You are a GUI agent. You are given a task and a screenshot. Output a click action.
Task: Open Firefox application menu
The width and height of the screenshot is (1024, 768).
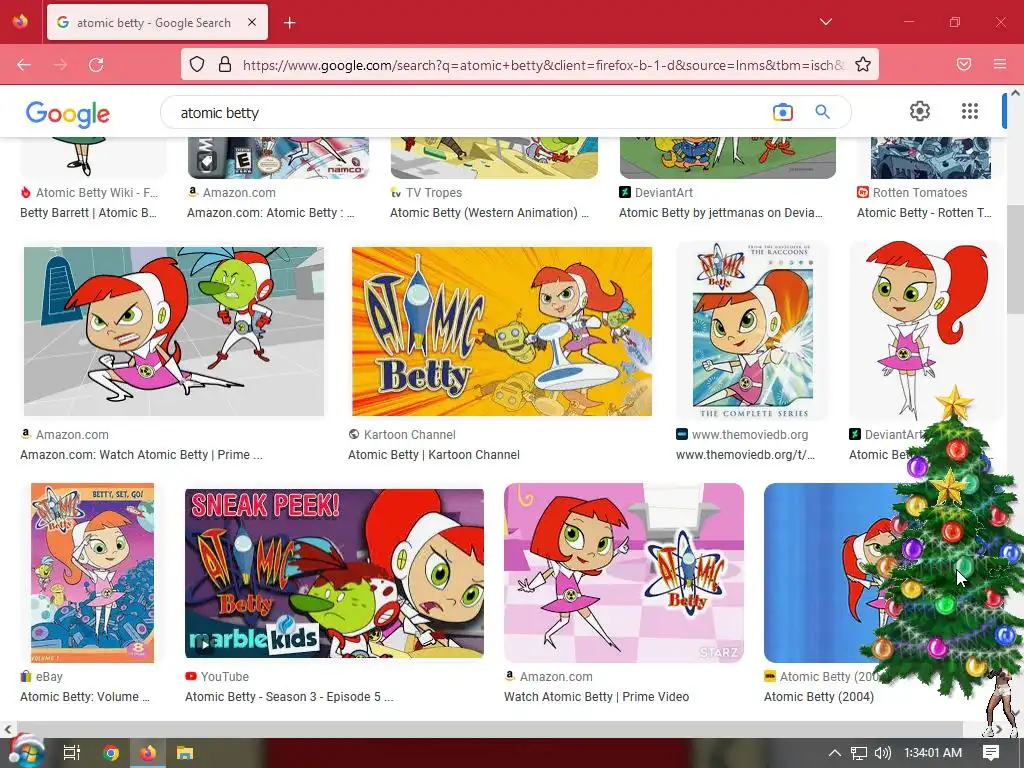pyautogui.click(x=1000, y=65)
